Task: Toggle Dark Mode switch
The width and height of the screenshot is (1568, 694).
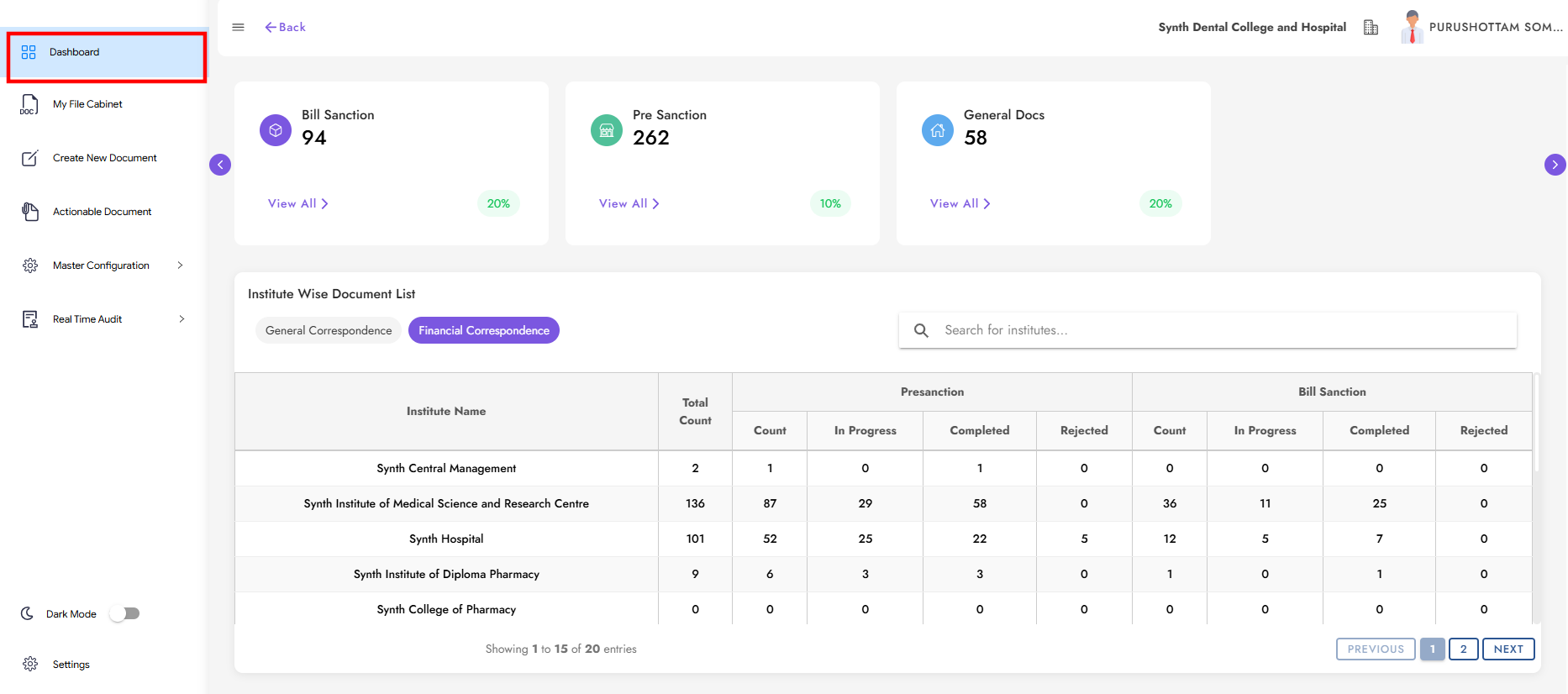Action: click(125, 613)
